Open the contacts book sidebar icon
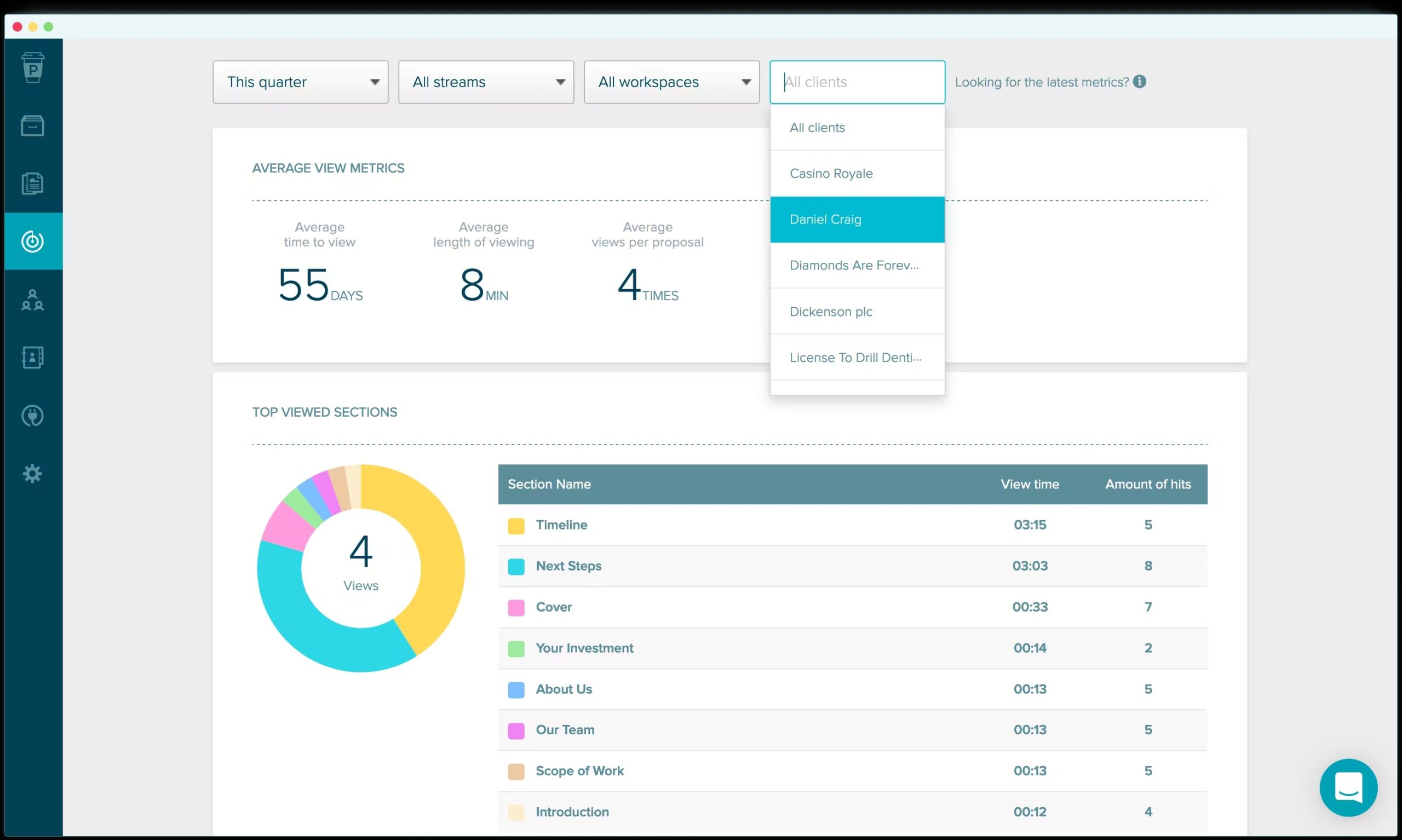 (x=33, y=357)
